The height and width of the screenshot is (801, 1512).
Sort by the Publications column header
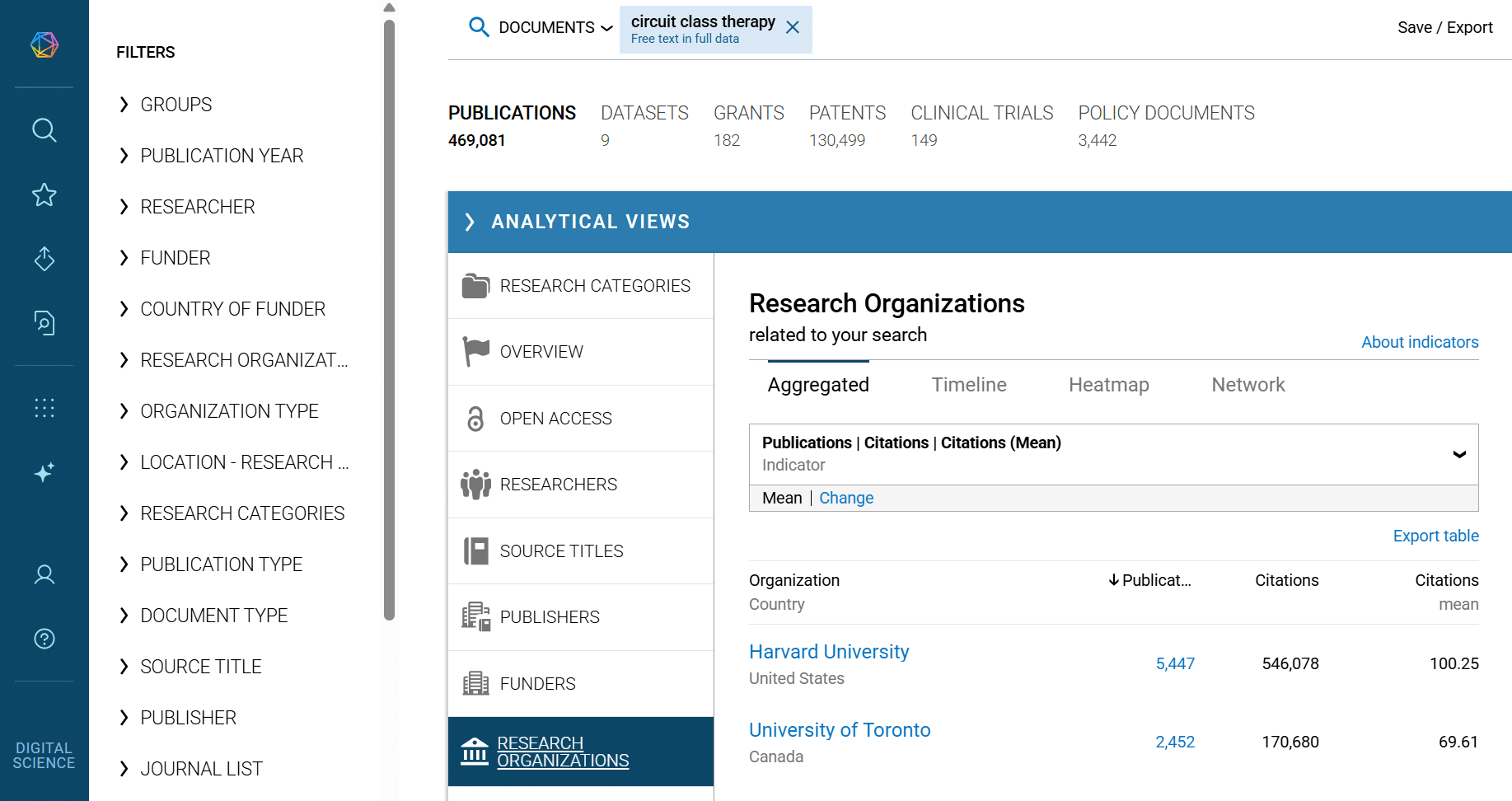click(1150, 580)
